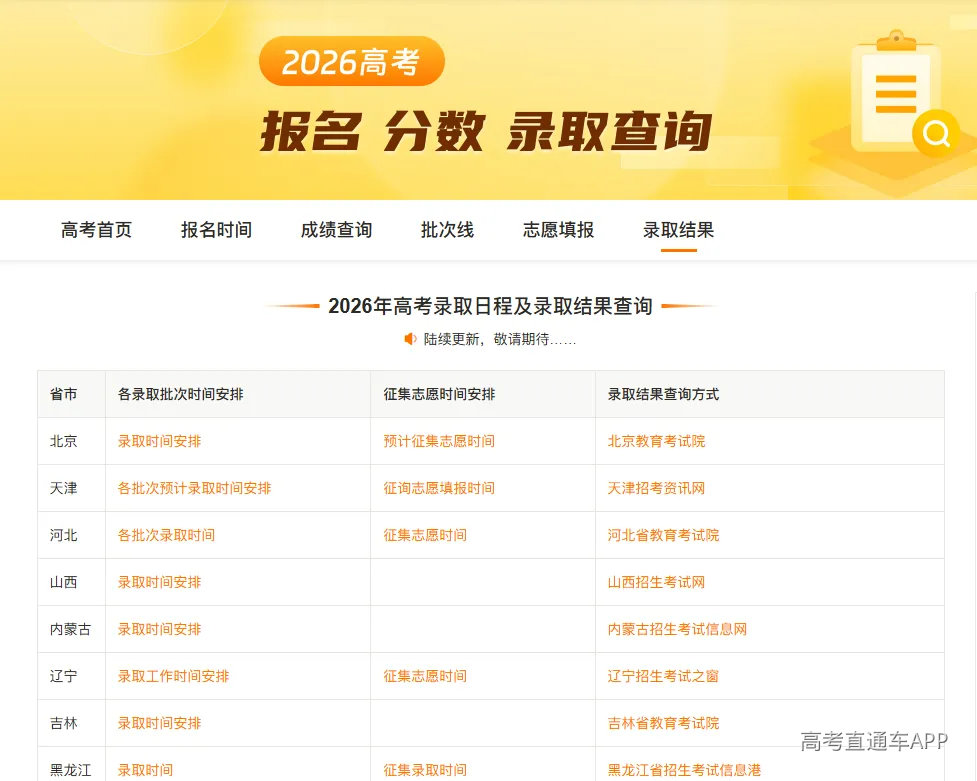This screenshot has height=781, width=977.
Task: Visit 天津招考资讯网 link
Action: (x=657, y=488)
